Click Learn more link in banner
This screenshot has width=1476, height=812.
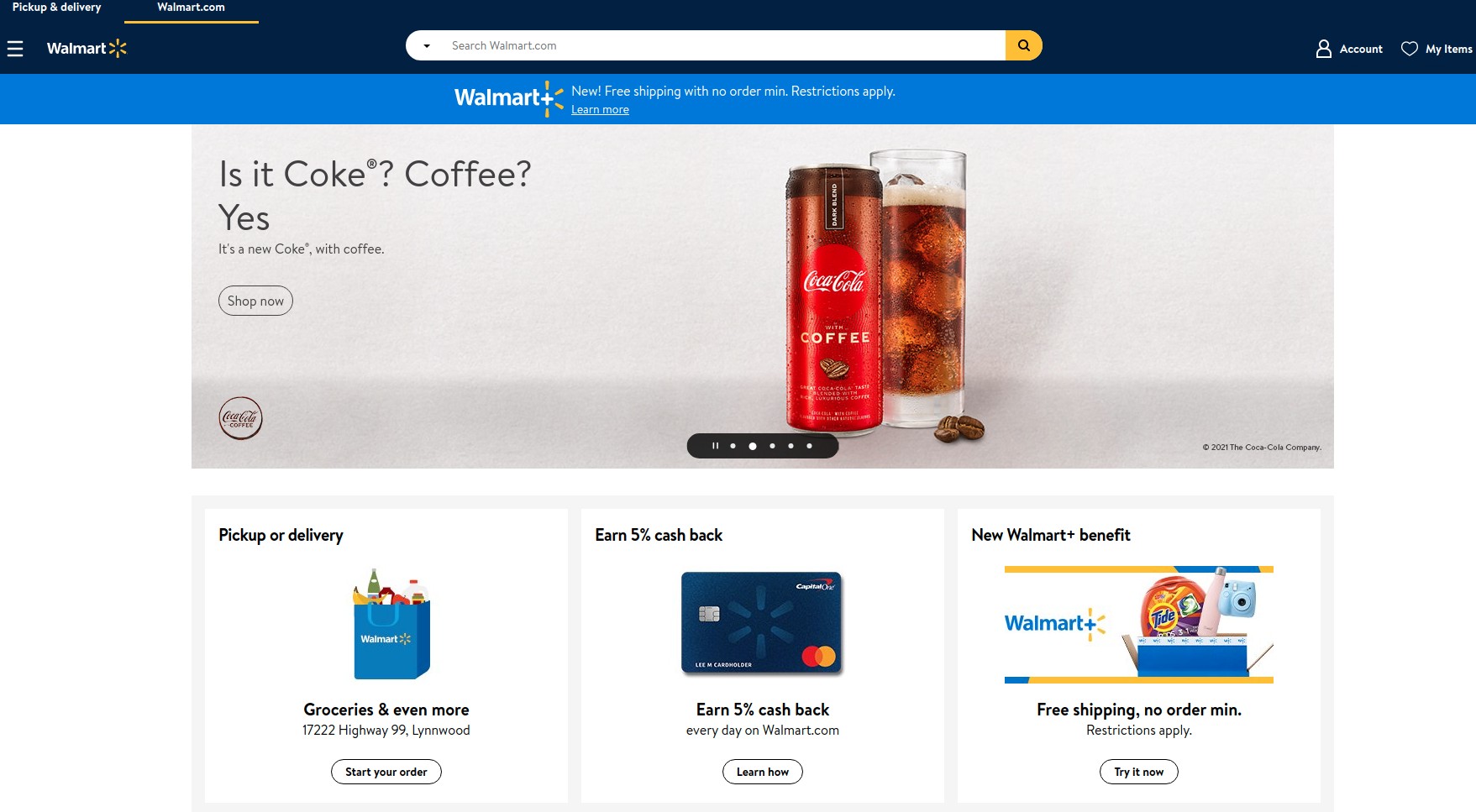tap(600, 110)
